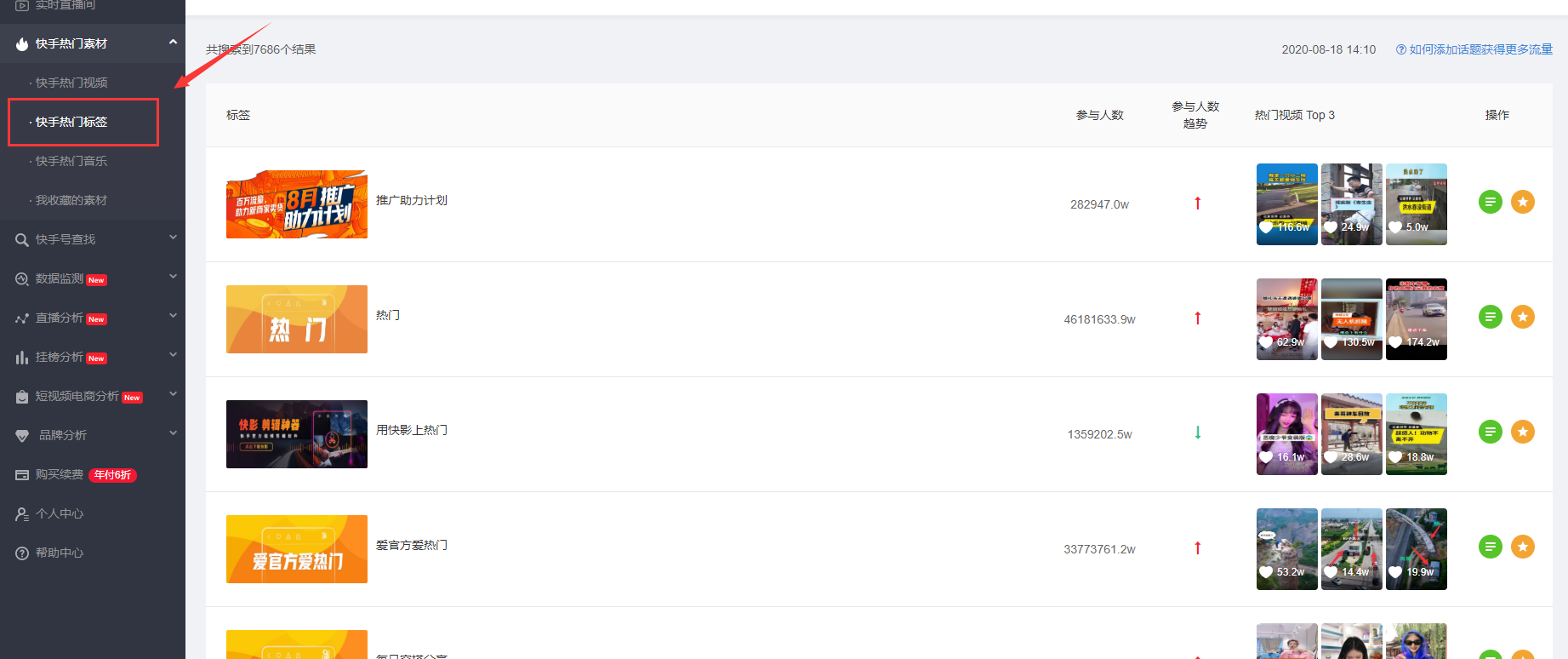
Task: Play top video with 116.6w likes
Action: tap(1287, 204)
